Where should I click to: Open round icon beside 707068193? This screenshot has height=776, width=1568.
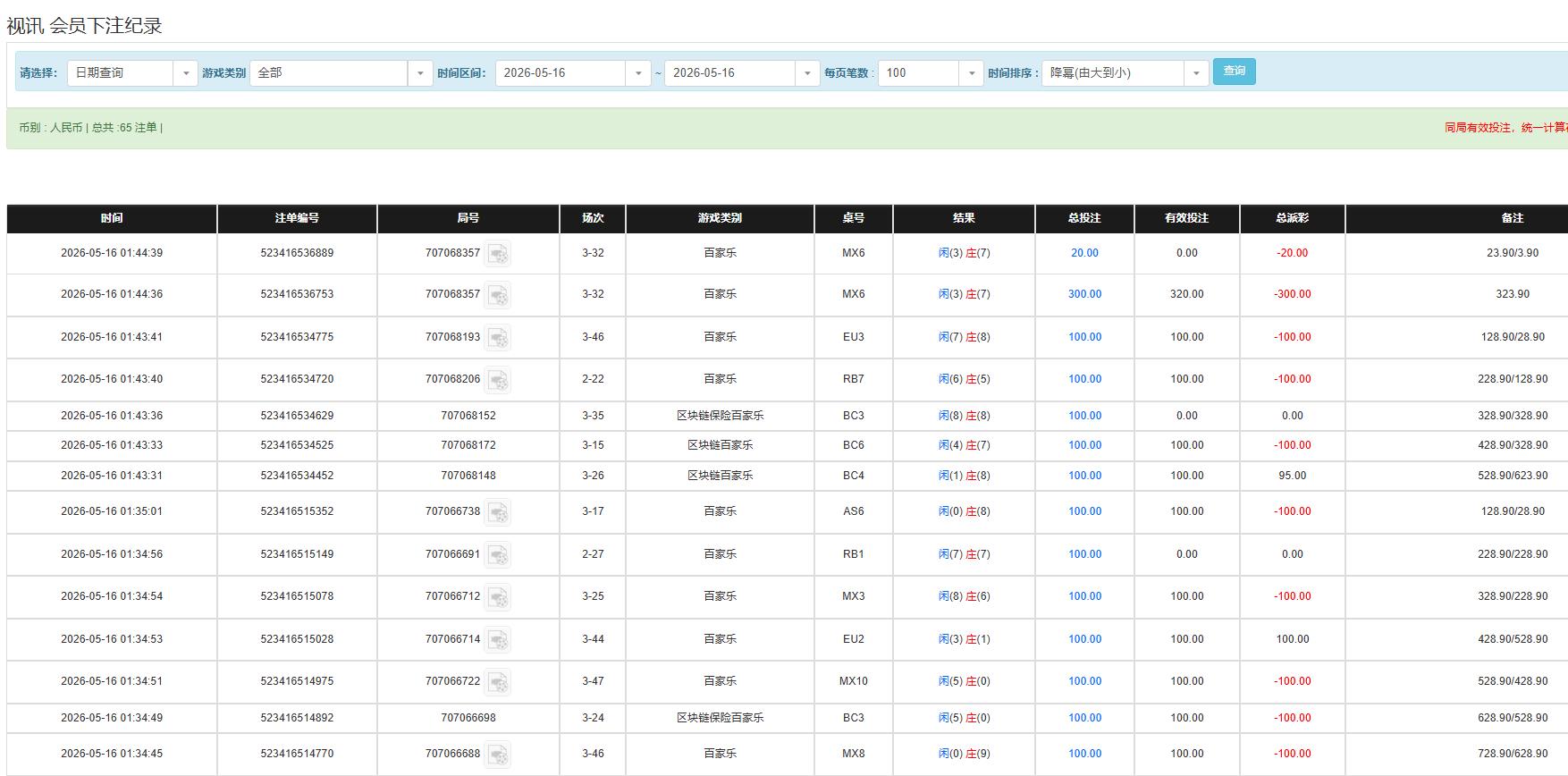(498, 338)
